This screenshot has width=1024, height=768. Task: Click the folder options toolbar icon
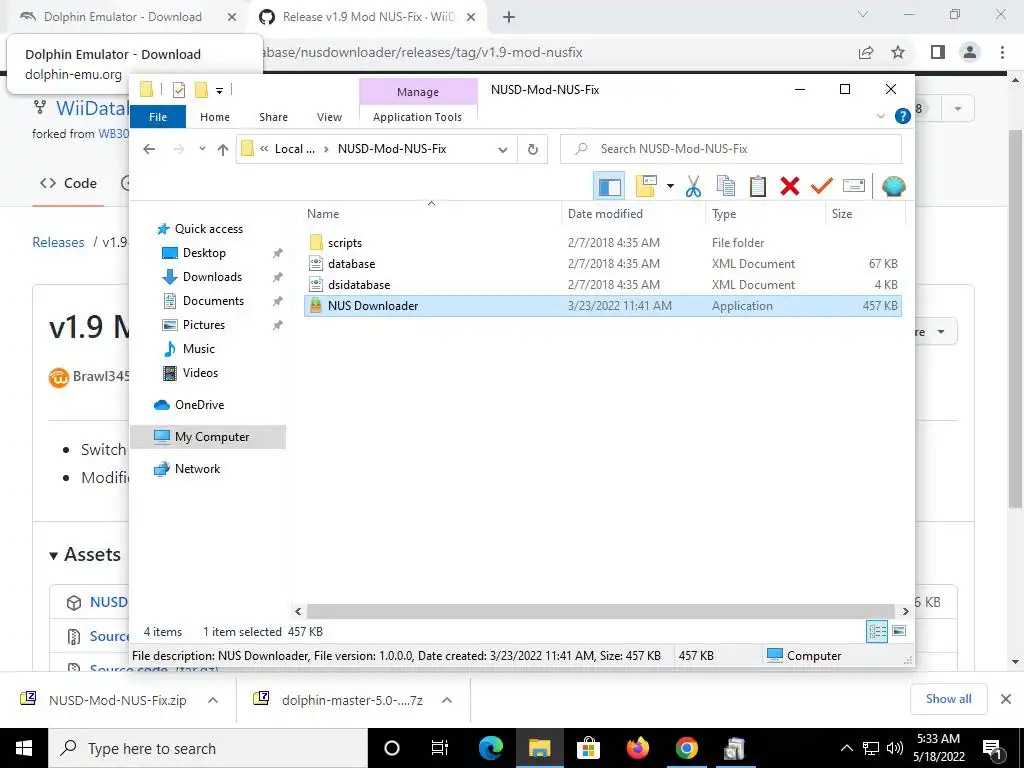tap(646, 187)
